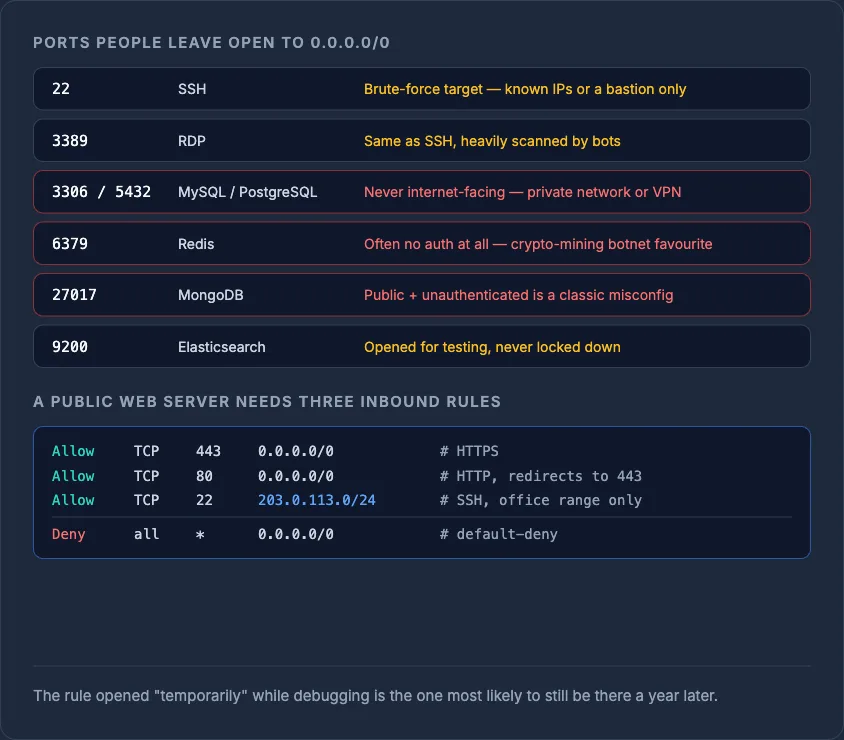
Task: Select the Redis service name
Action: point(196,244)
